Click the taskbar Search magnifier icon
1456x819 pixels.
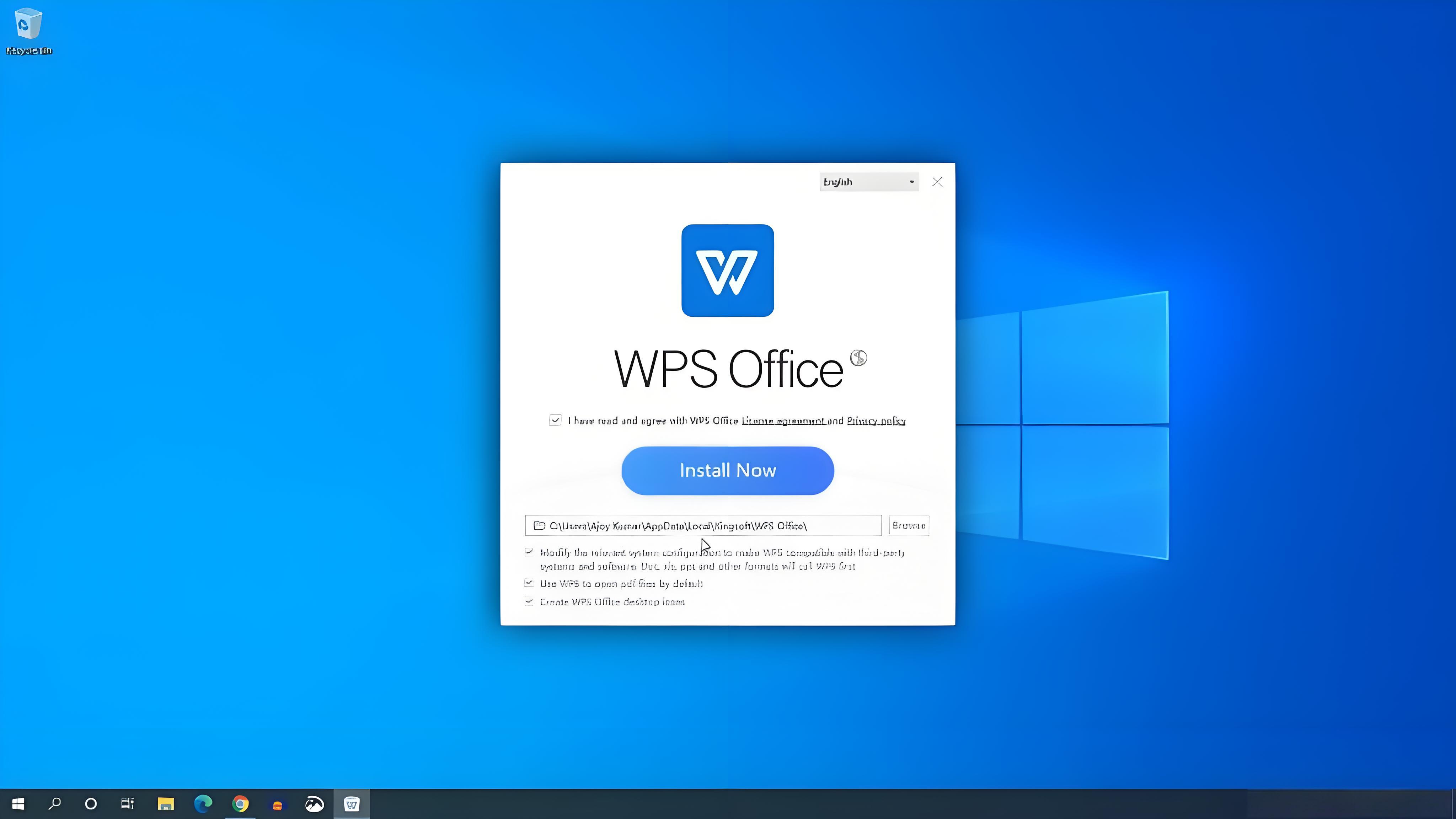click(55, 803)
